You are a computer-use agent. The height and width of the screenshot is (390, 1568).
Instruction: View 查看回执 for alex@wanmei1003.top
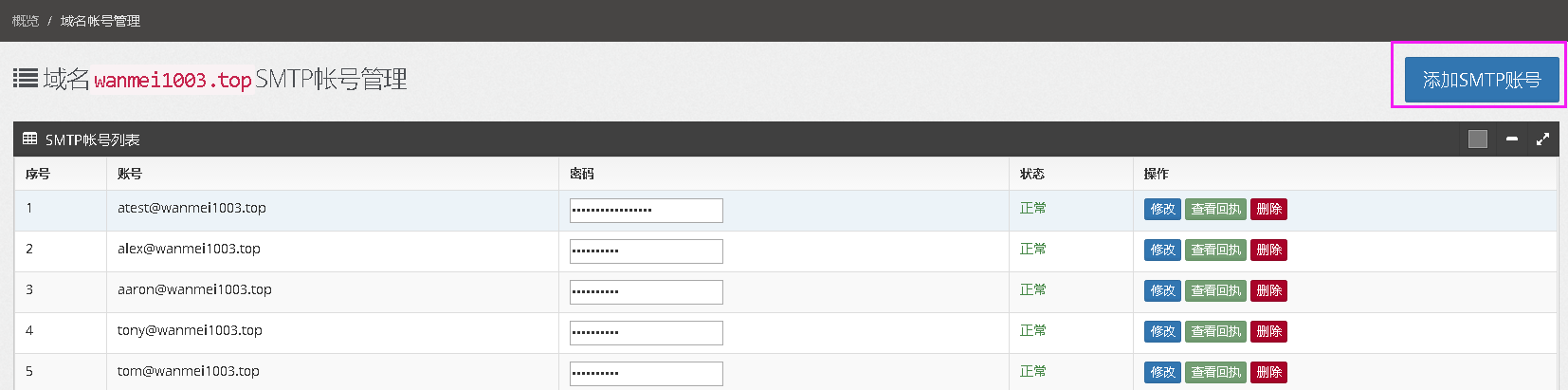pos(1215,250)
